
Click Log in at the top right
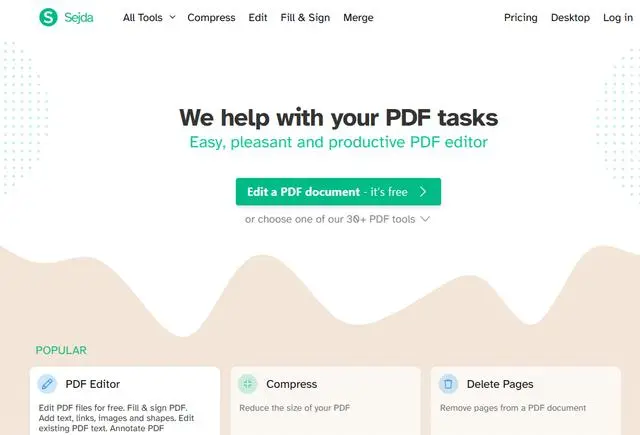618,18
